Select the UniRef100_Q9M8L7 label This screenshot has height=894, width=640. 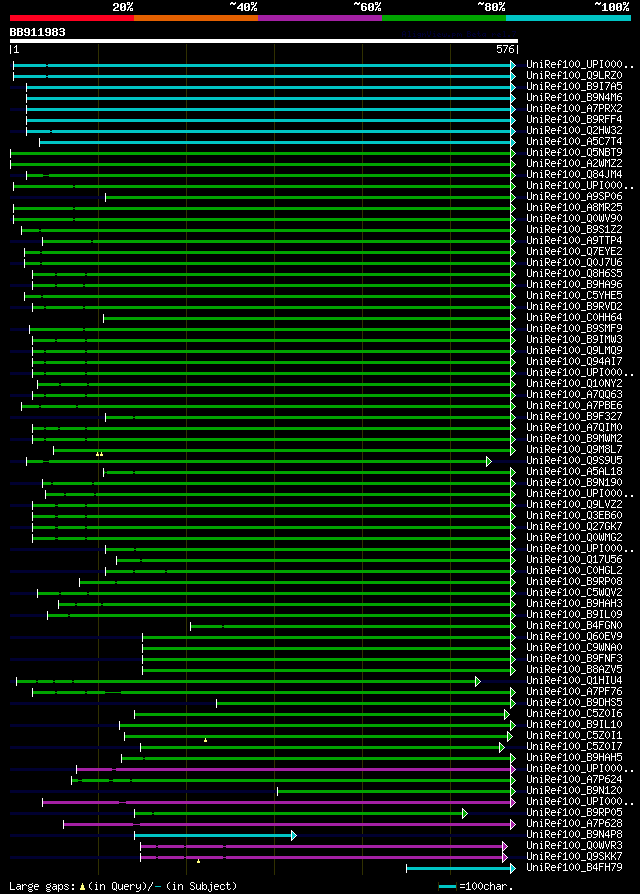coord(574,450)
